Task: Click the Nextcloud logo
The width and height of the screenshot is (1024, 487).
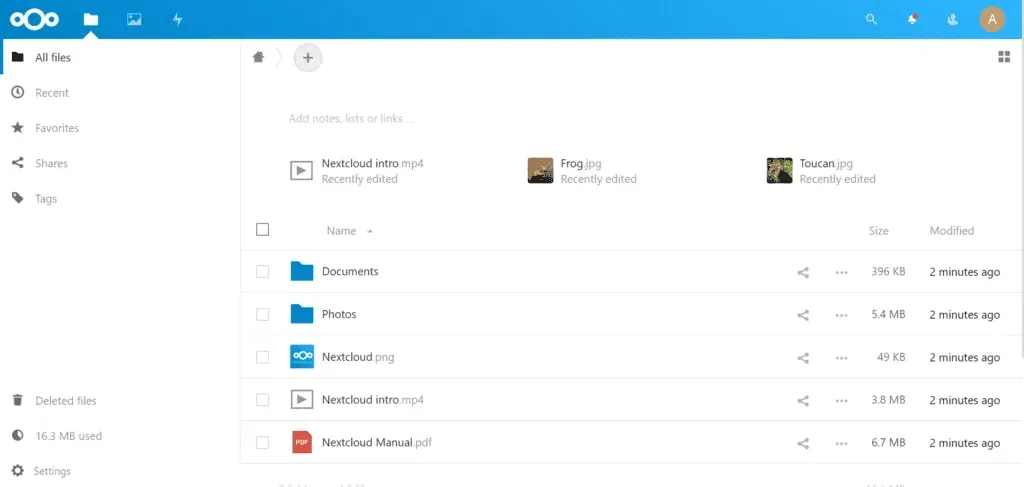Action: pyautogui.click(x=35, y=19)
